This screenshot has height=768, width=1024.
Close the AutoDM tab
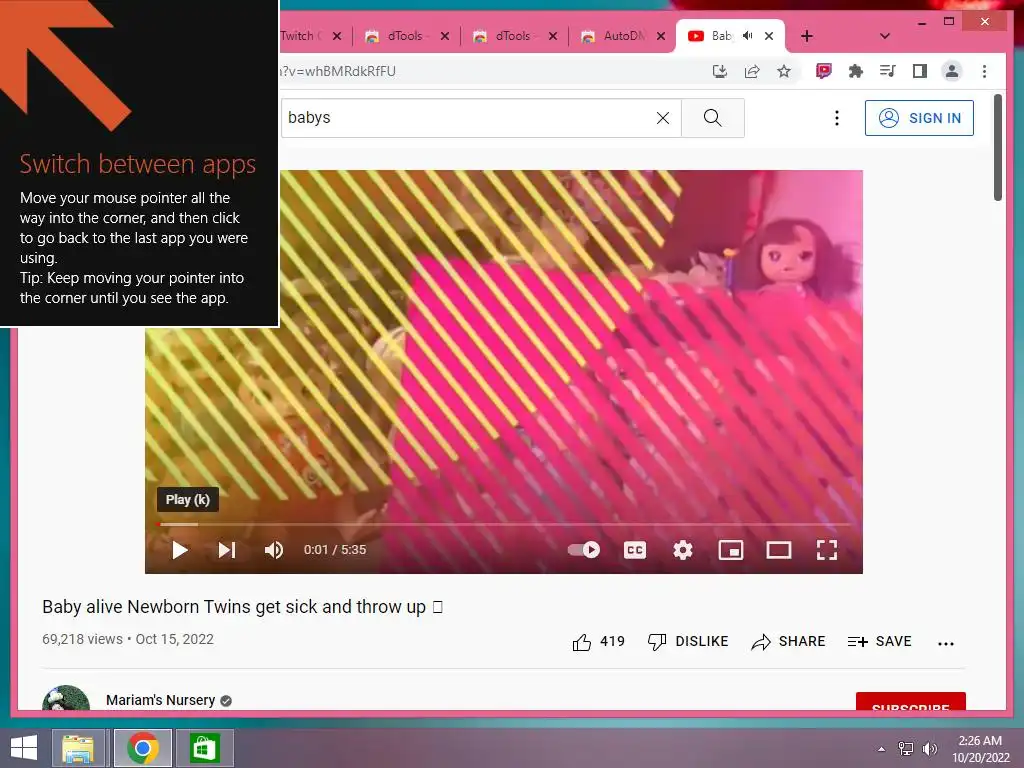point(661,36)
